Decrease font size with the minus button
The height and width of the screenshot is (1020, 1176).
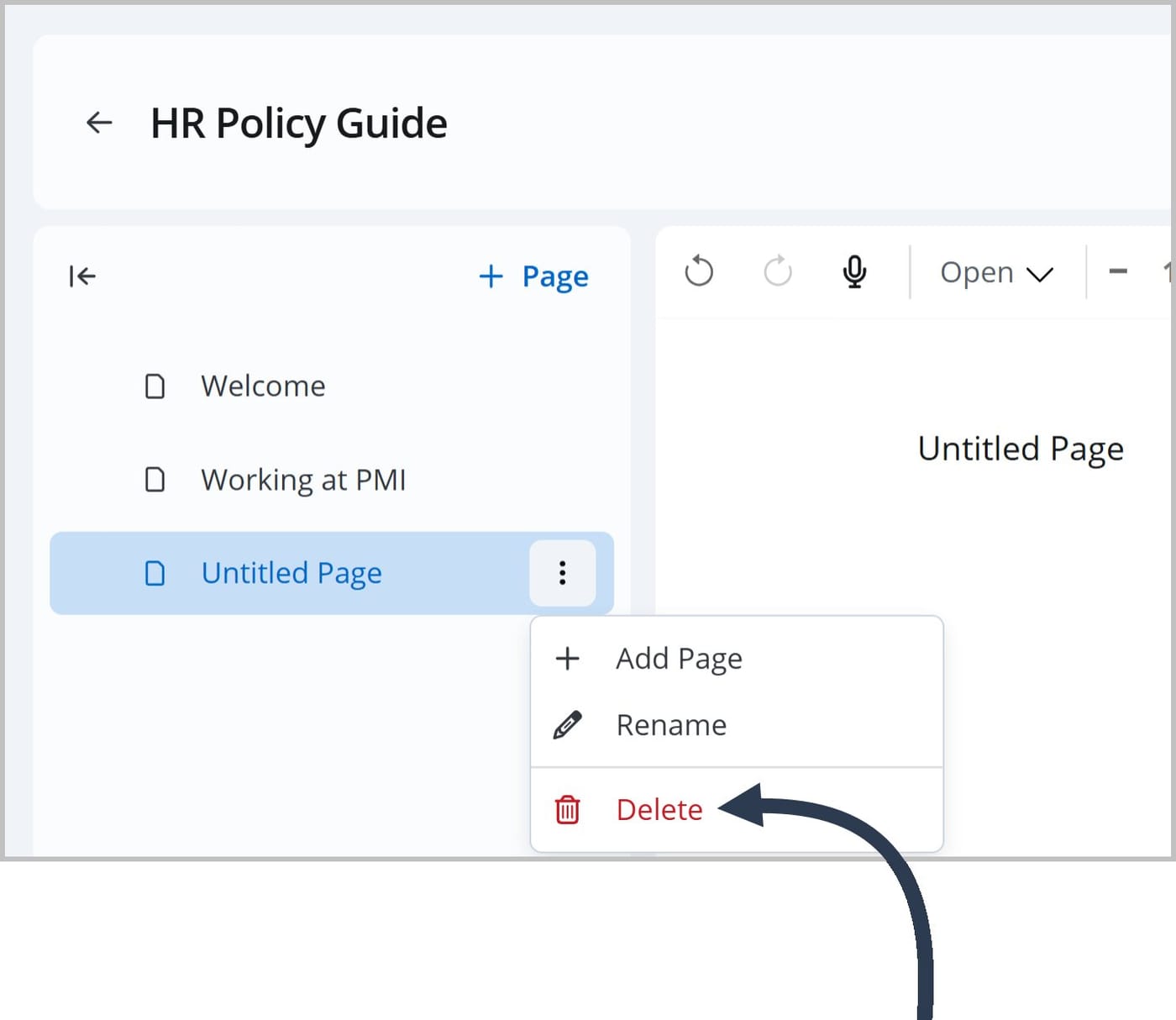pyautogui.click(x=1118, y=271)
